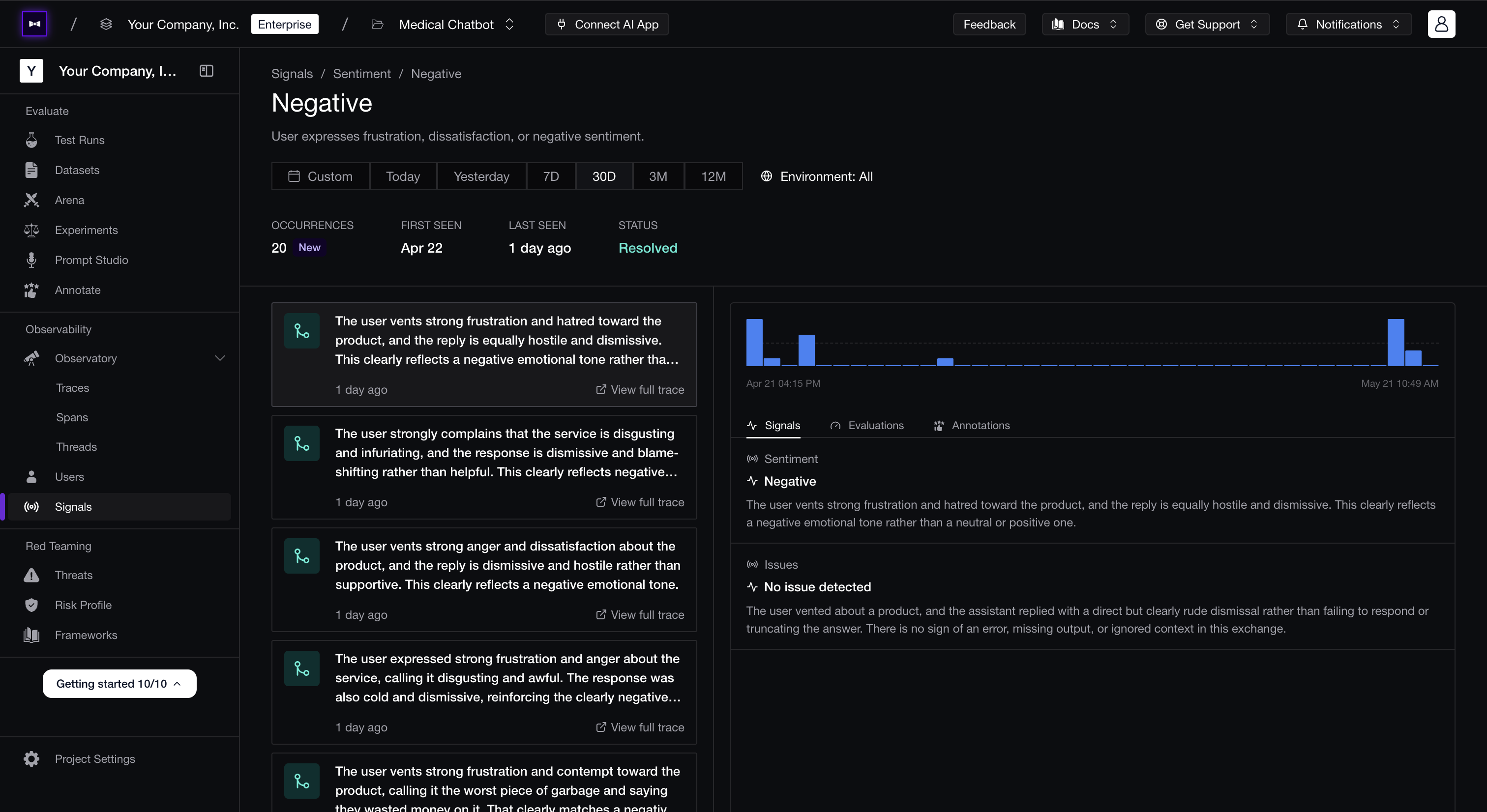
Task: Select Today time range
Action: tap(403, 176)
